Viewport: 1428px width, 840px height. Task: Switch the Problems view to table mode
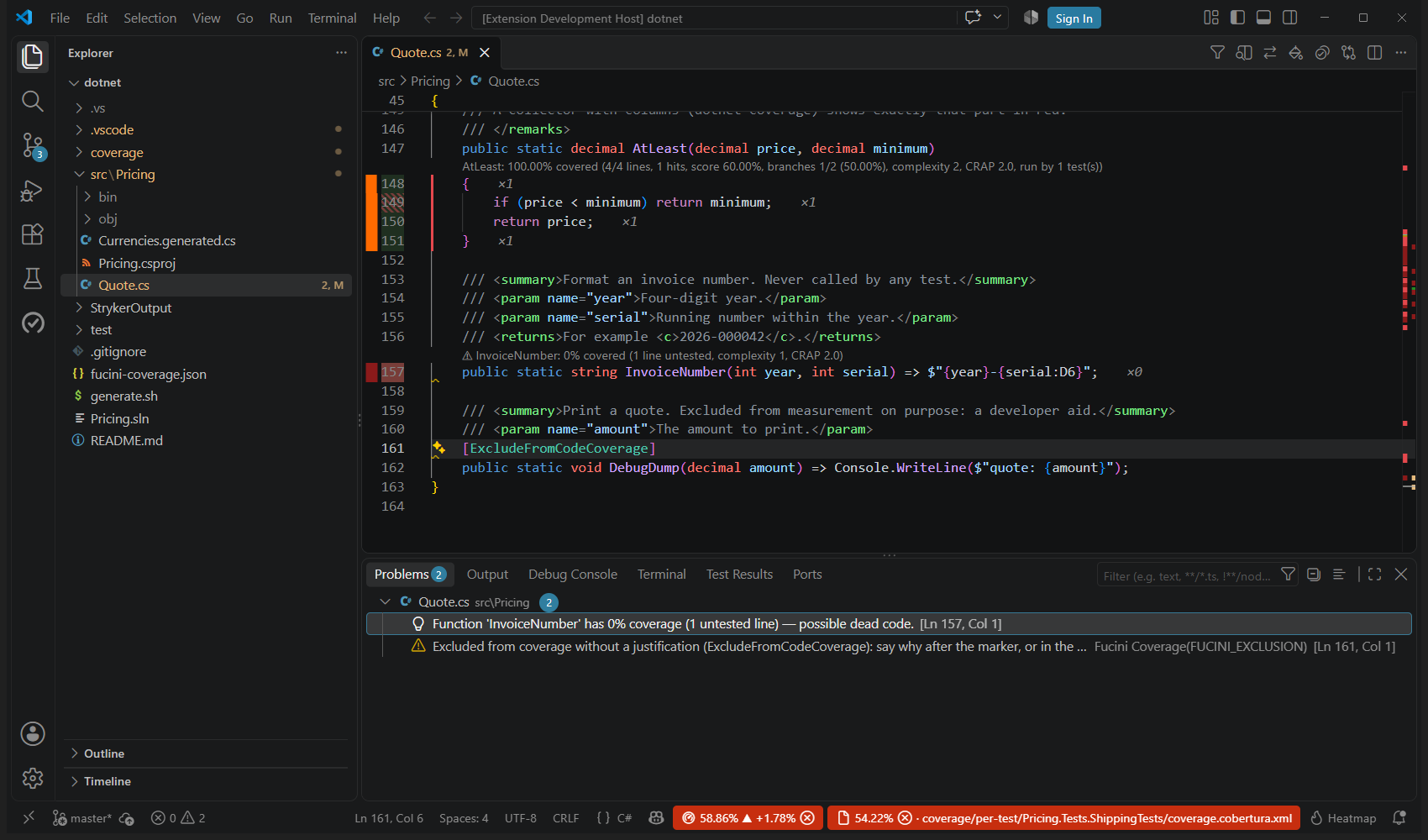point(1339,575)
